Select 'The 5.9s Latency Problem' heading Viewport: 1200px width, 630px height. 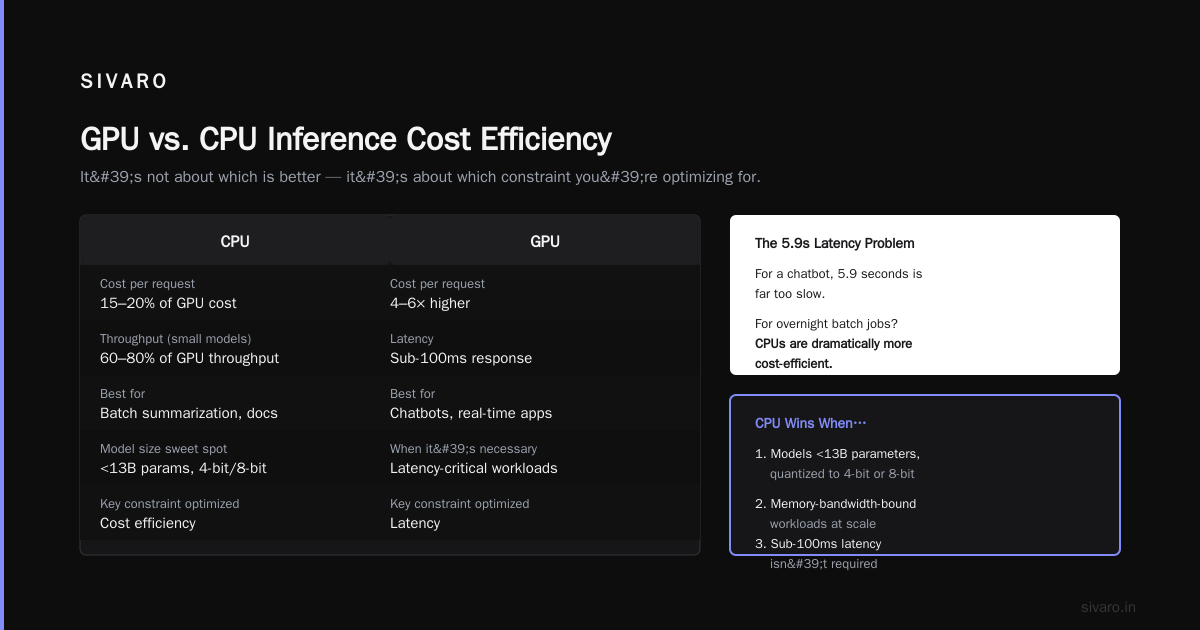pos(835,243)
